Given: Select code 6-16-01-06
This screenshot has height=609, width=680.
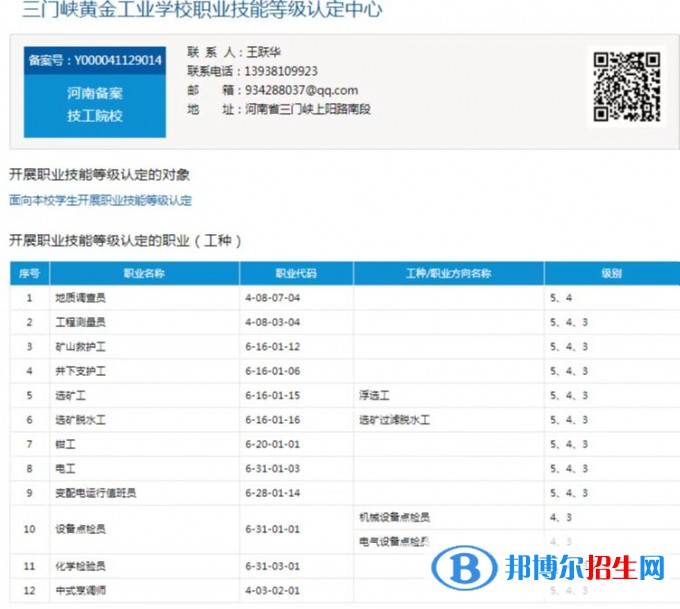Looking at the screenshot, I should pyautogui.click(x=273, y=371).
